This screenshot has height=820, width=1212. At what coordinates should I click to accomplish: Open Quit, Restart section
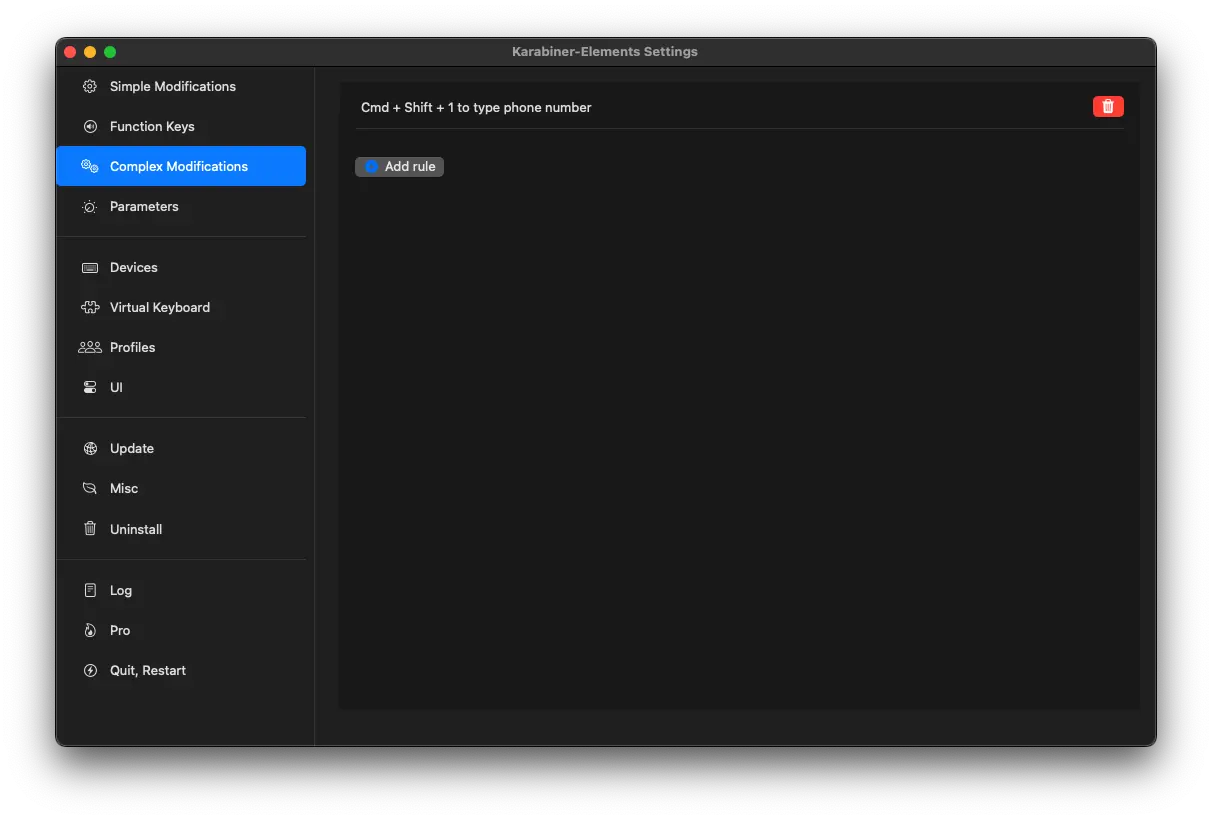(x=181, y=670)
